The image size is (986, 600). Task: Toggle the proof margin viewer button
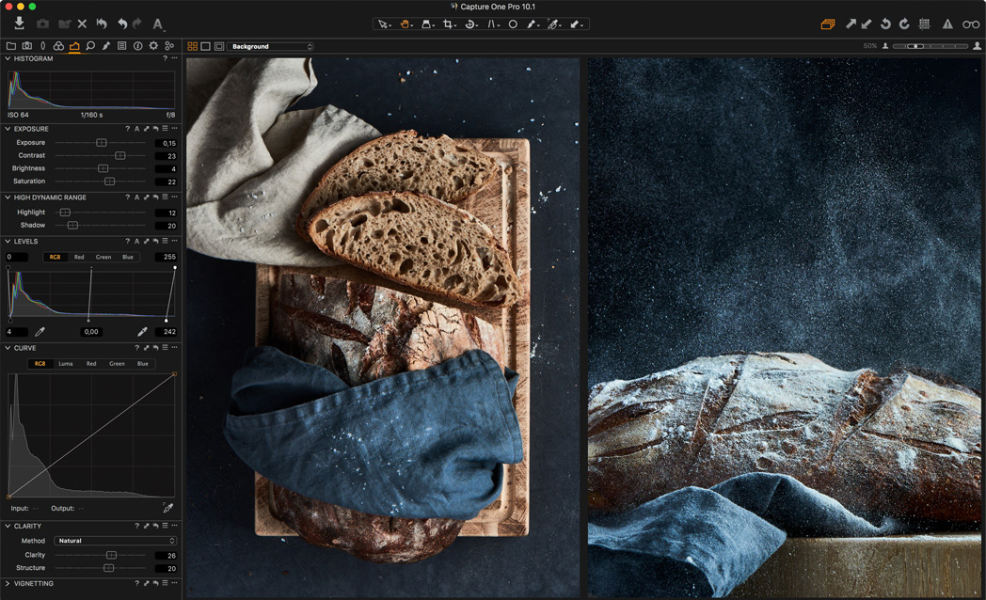click(219, 46)
